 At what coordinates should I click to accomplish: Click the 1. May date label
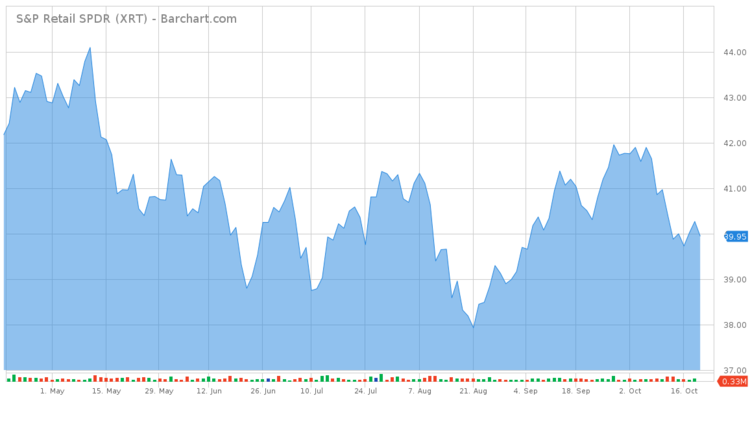pos(52,391)
